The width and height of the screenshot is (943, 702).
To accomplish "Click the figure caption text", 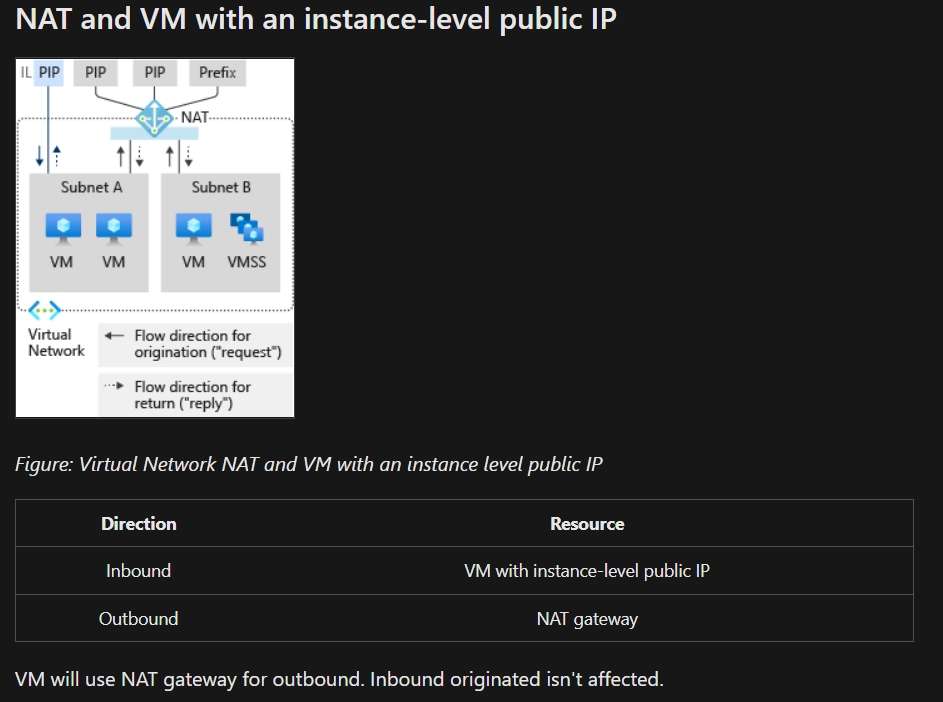I will pyautogui.click(x=309, y=464).
